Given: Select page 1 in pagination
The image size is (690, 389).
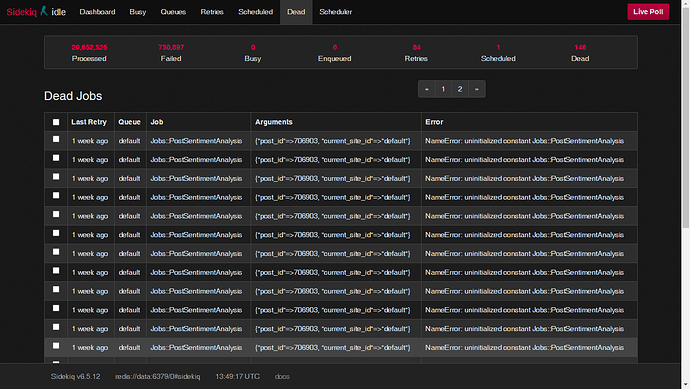Looking at the screenshot, I should (443, 89).
